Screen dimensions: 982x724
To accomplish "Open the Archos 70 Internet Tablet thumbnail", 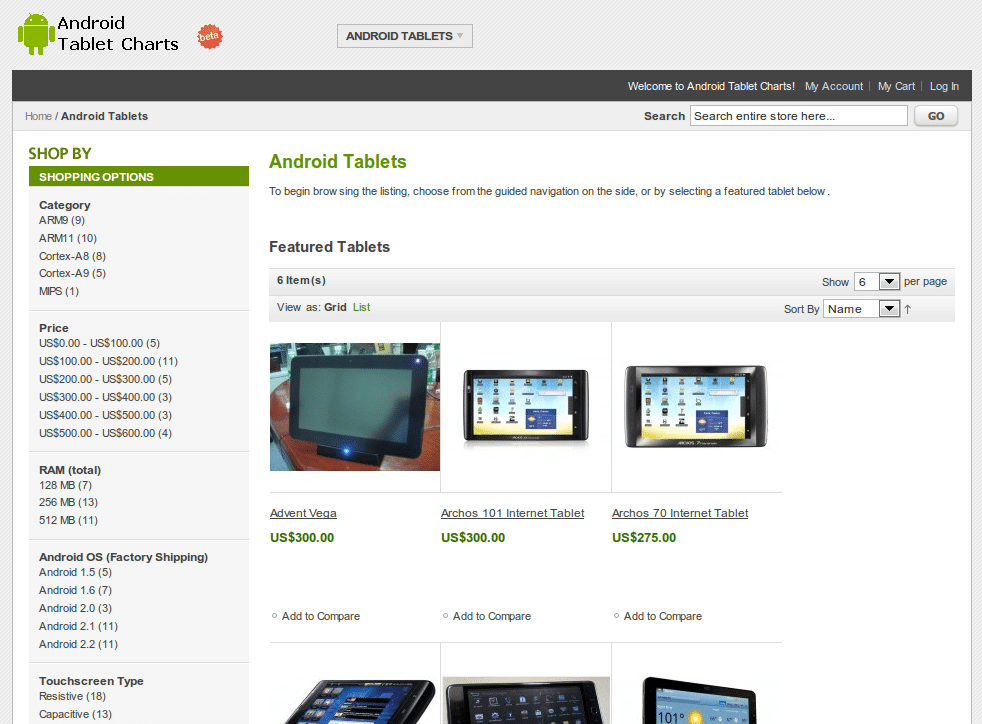I will pyautogui.click(x=696, y=407).
